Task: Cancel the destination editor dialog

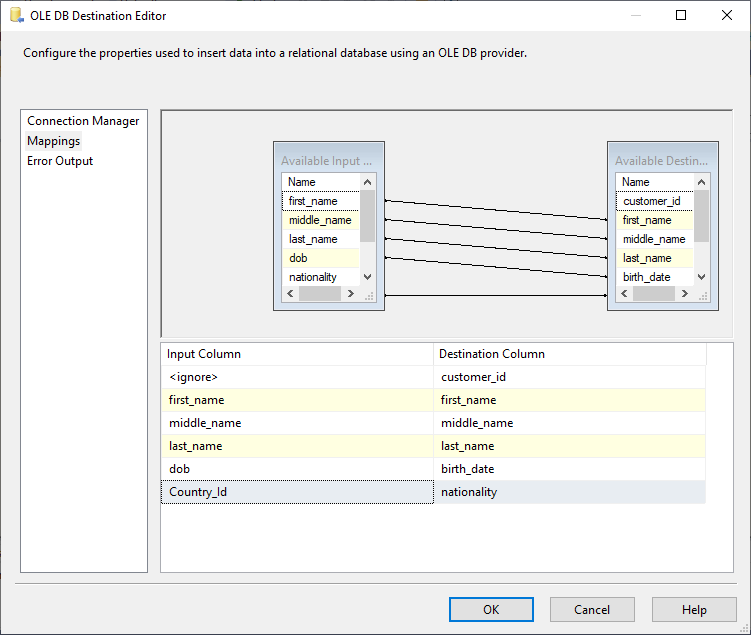Action: (592, 610)
